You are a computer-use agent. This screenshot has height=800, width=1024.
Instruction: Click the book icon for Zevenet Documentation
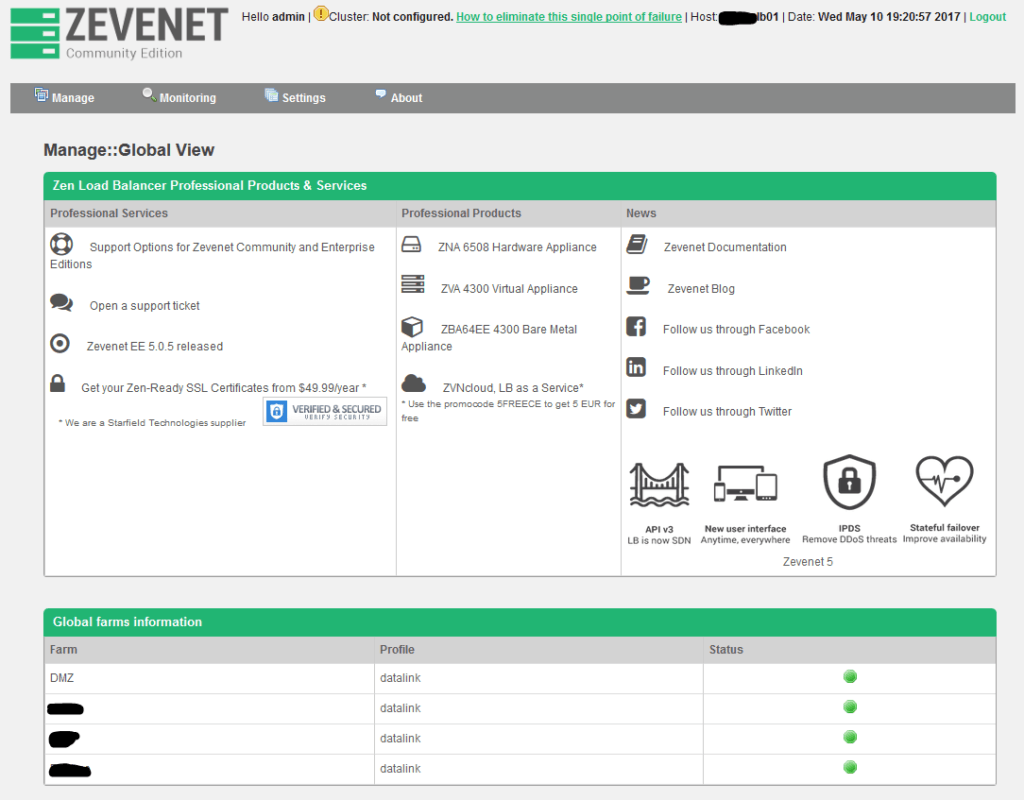[x=637, y=244]
